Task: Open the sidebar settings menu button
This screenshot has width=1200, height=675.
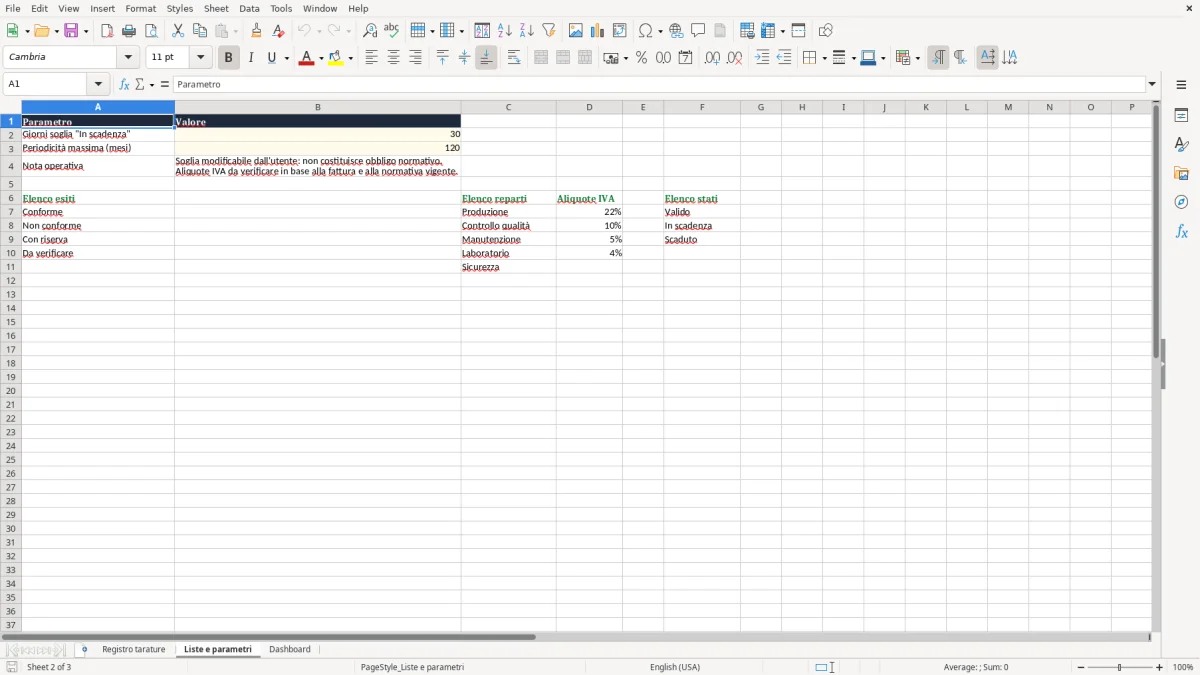Action: (x=1181, y=85)
